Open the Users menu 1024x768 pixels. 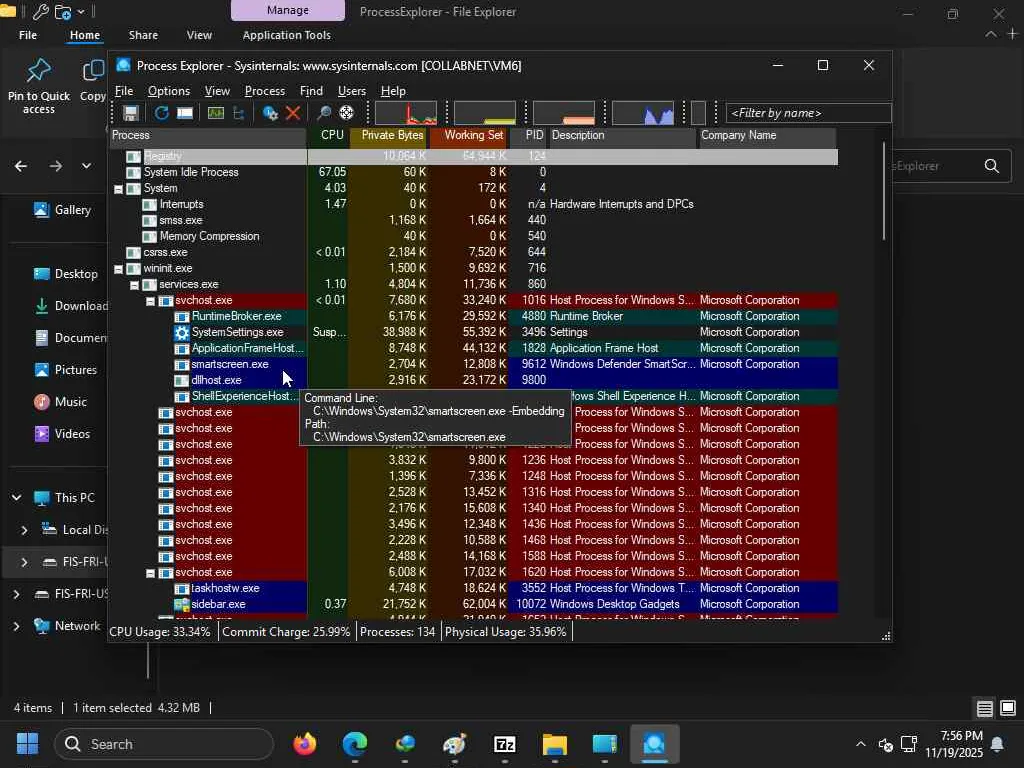coord(351,91)
